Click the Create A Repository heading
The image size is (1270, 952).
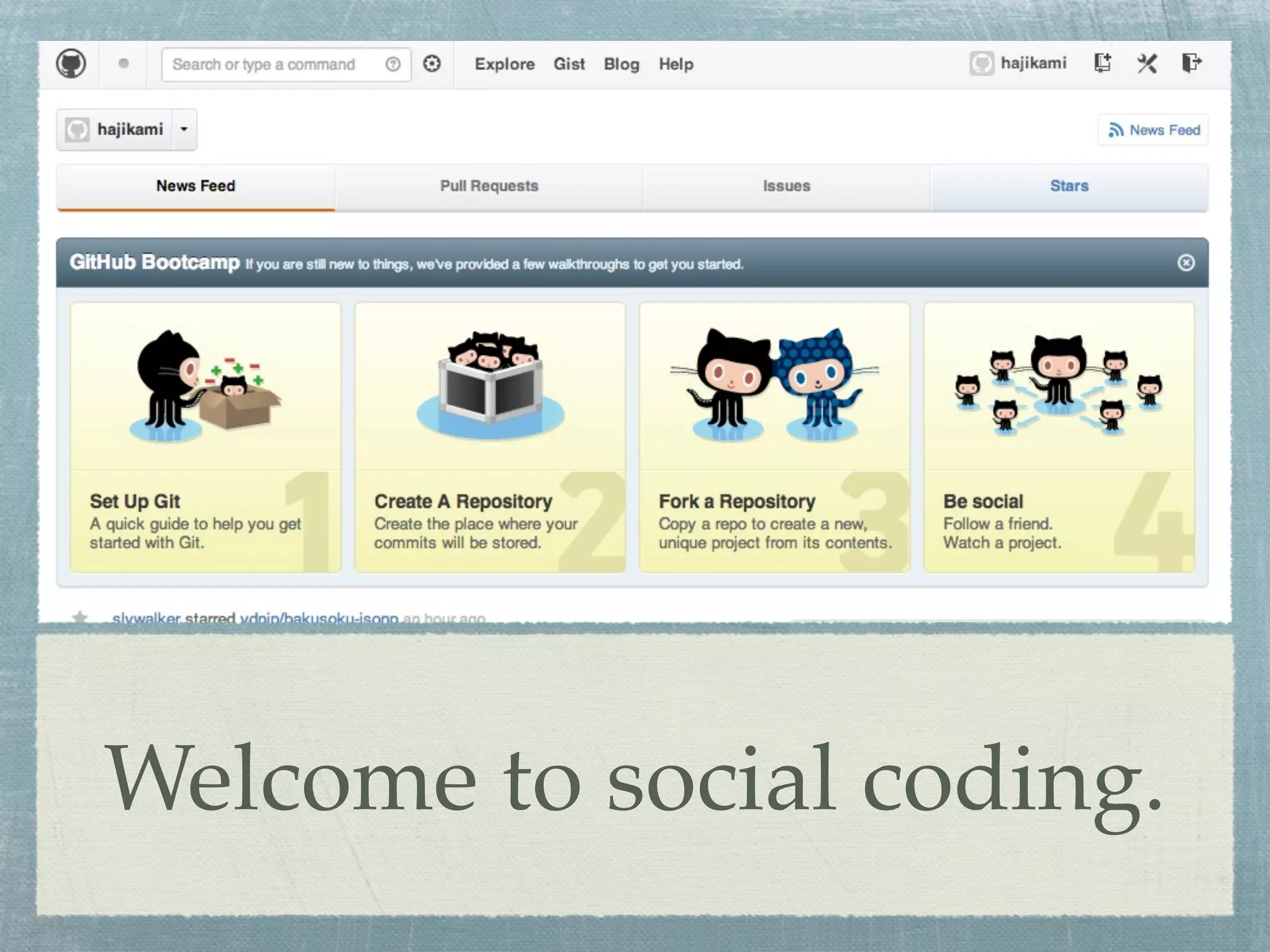click(x=463, y=501)
